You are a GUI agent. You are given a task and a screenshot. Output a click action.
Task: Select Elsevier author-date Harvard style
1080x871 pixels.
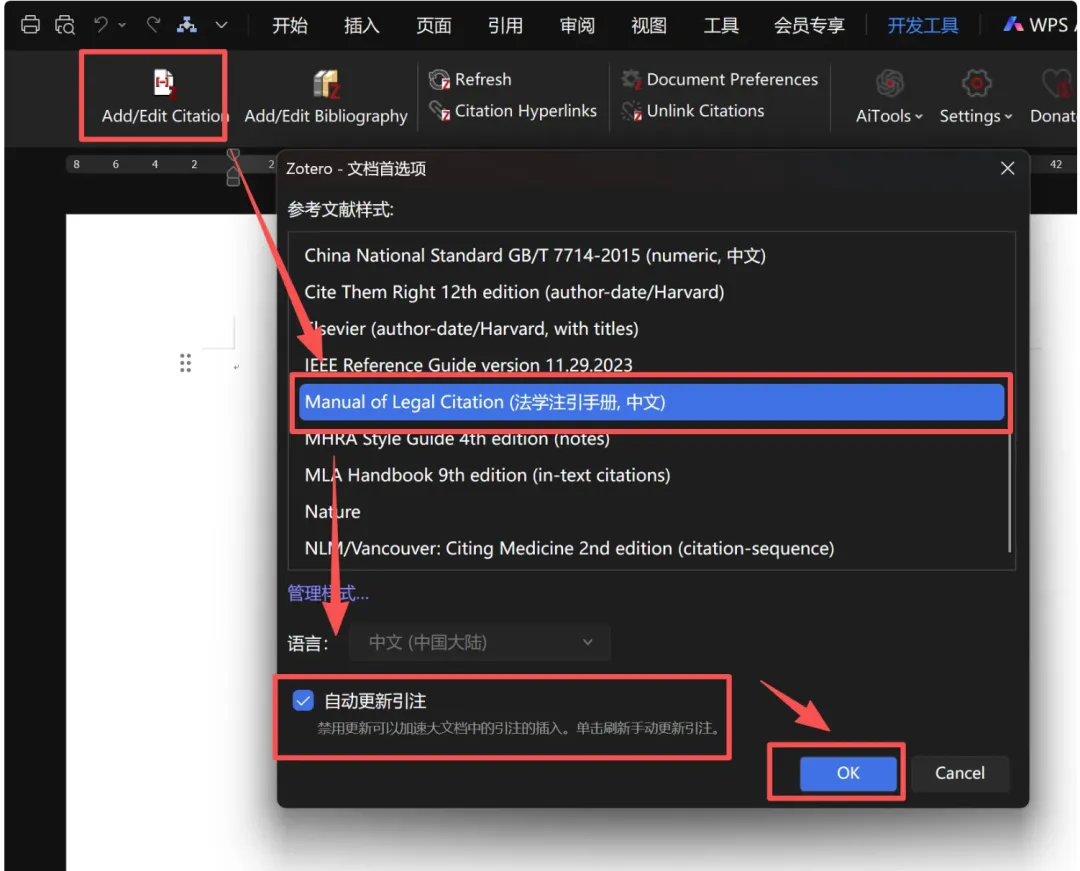click(x=651, y=328)
